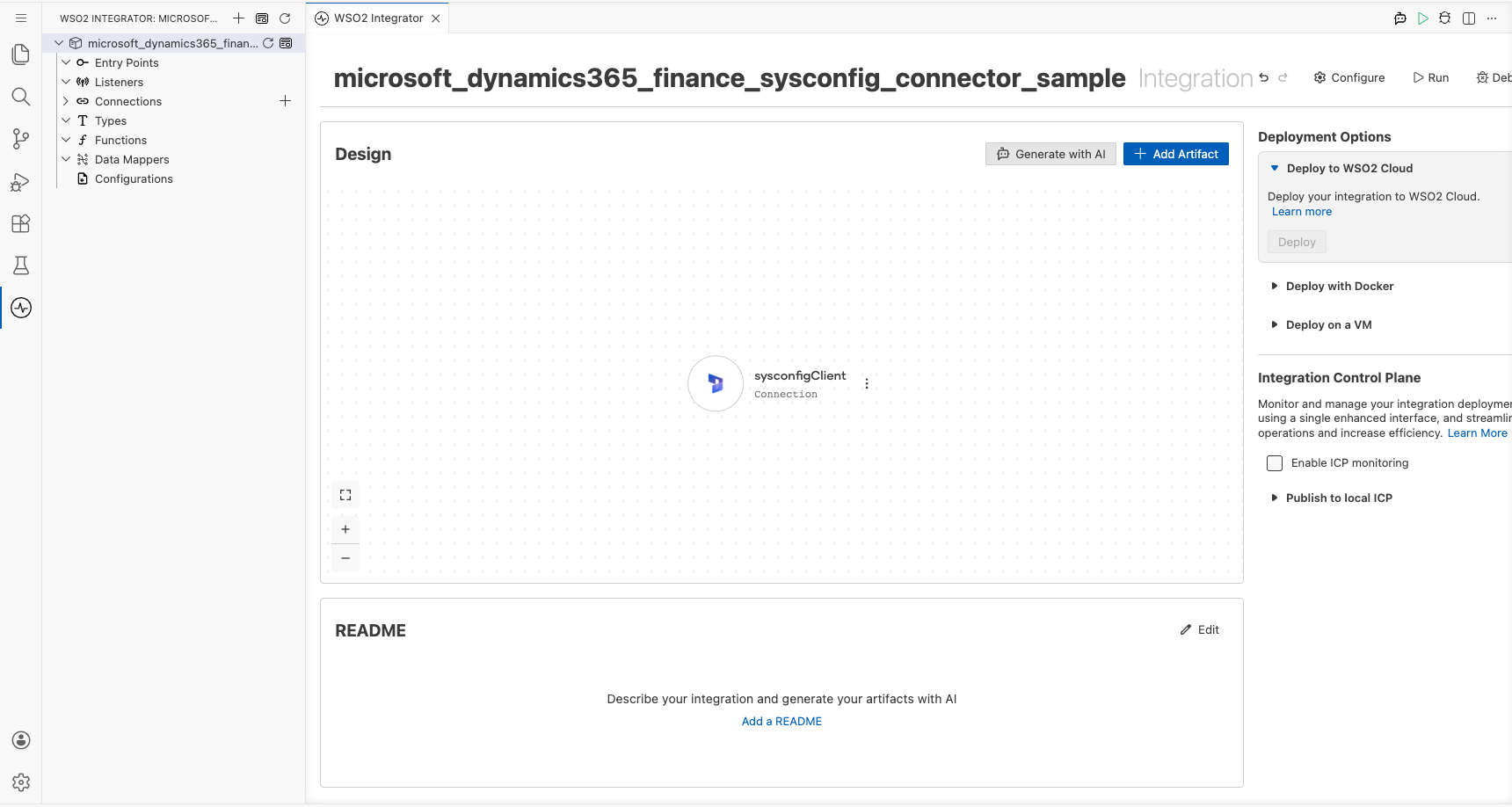Open editor More Actions ellipsis
The width and height of the screenshot is (1512, 807).
click(1492, 18)
